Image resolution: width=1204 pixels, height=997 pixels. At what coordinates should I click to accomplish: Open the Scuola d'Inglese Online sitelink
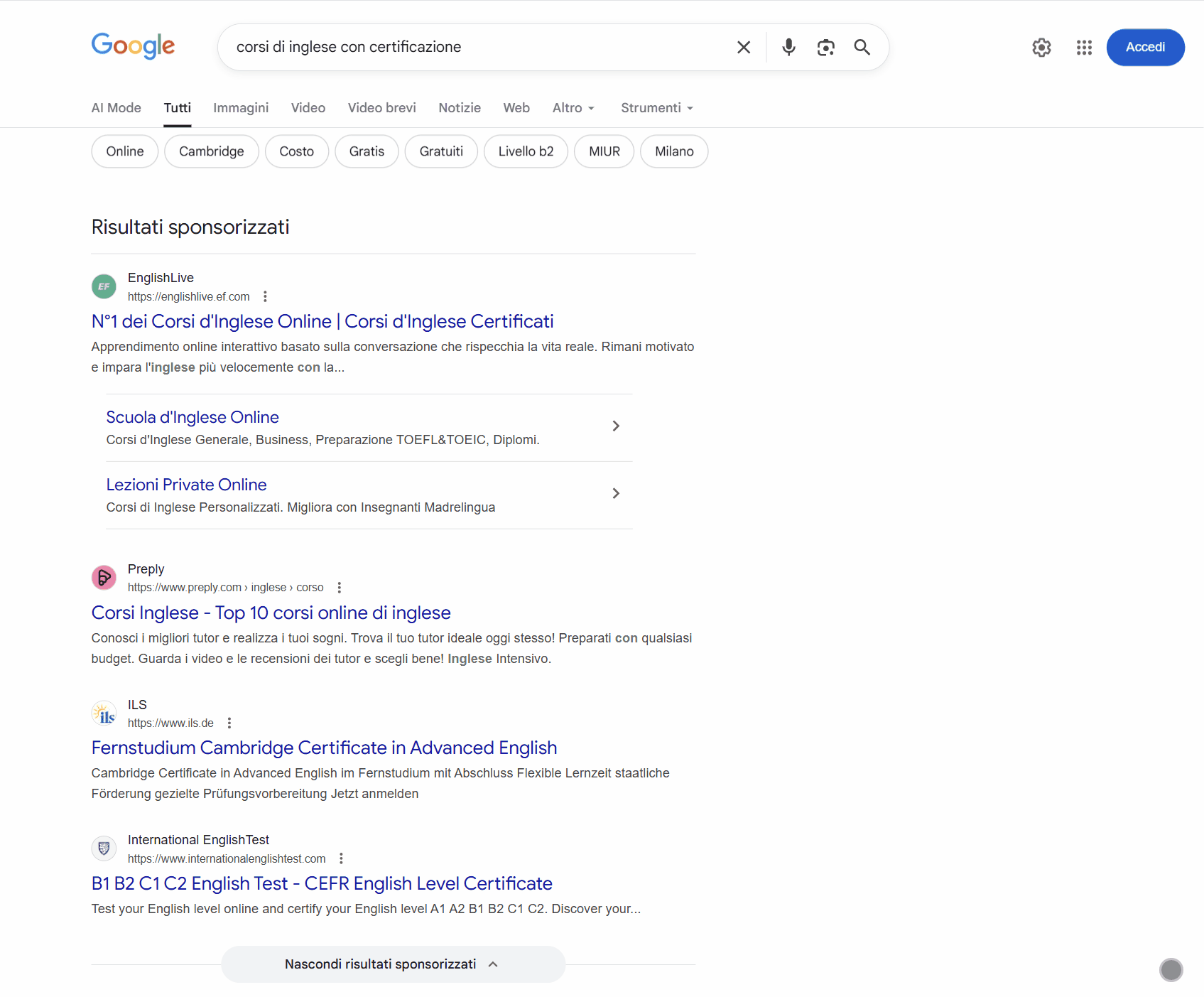(x=192, y=417)
